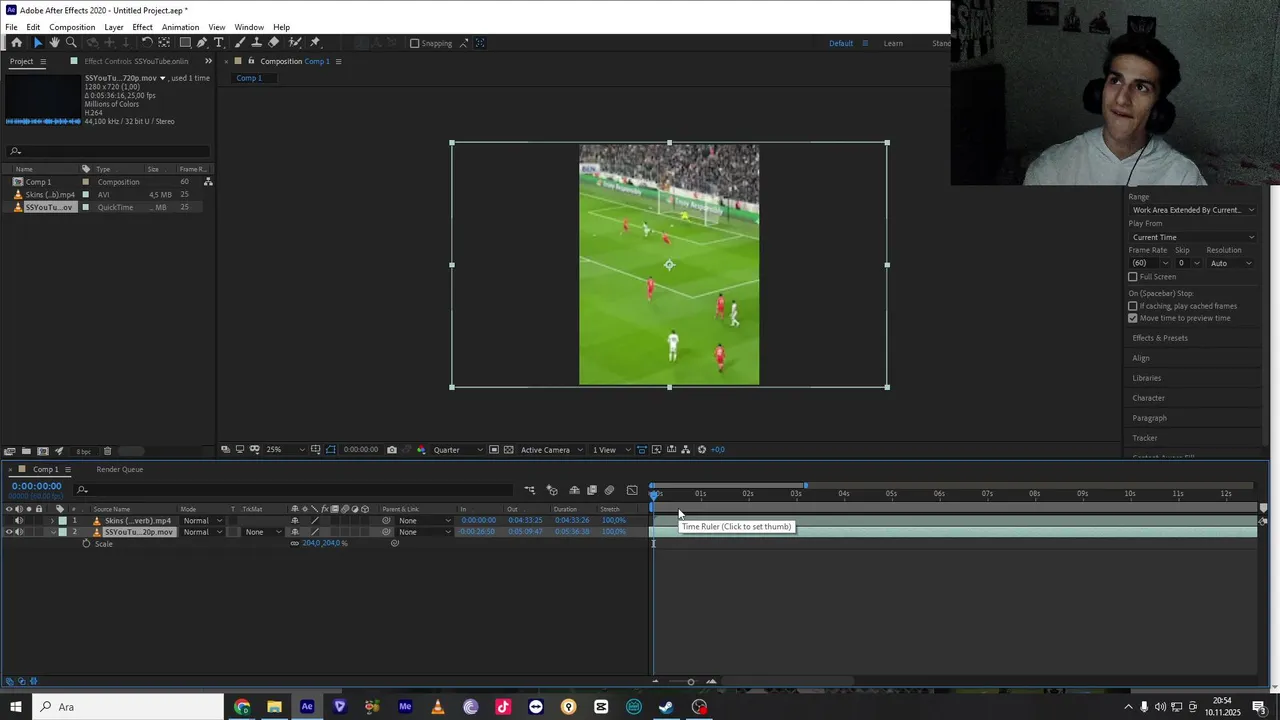Click the draft 3D icon in the timeline
The image size is (1280, 720).
552,490
